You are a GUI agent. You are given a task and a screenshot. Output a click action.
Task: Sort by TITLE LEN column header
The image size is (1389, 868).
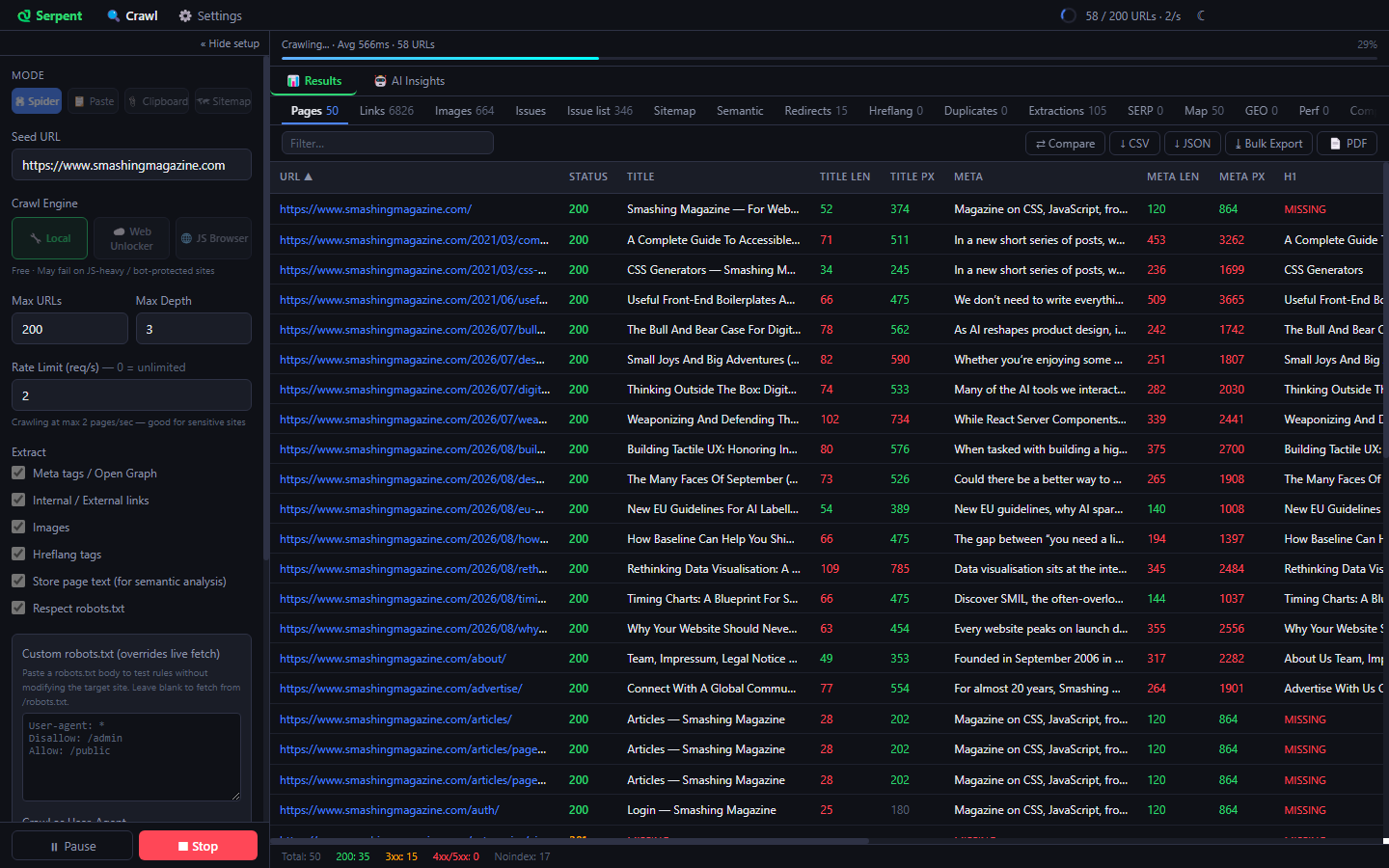(845, 176)
